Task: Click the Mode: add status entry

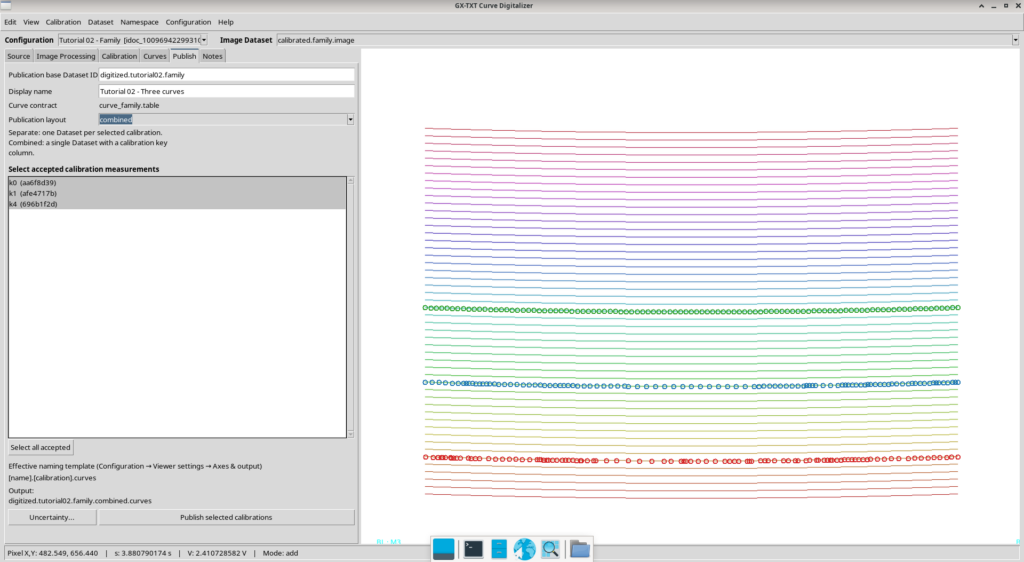Action: tap(280, 554)
